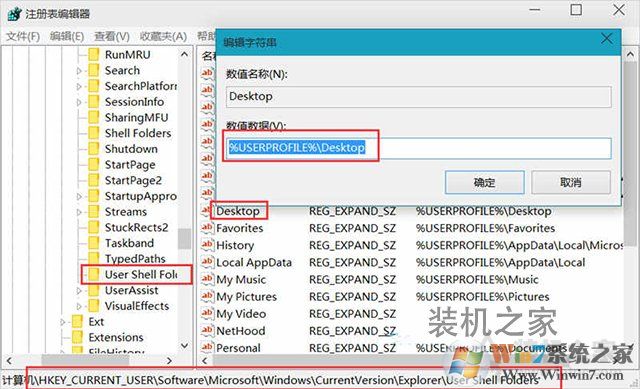Click the string value icon beside Favorites

click(x=207, y=228)
